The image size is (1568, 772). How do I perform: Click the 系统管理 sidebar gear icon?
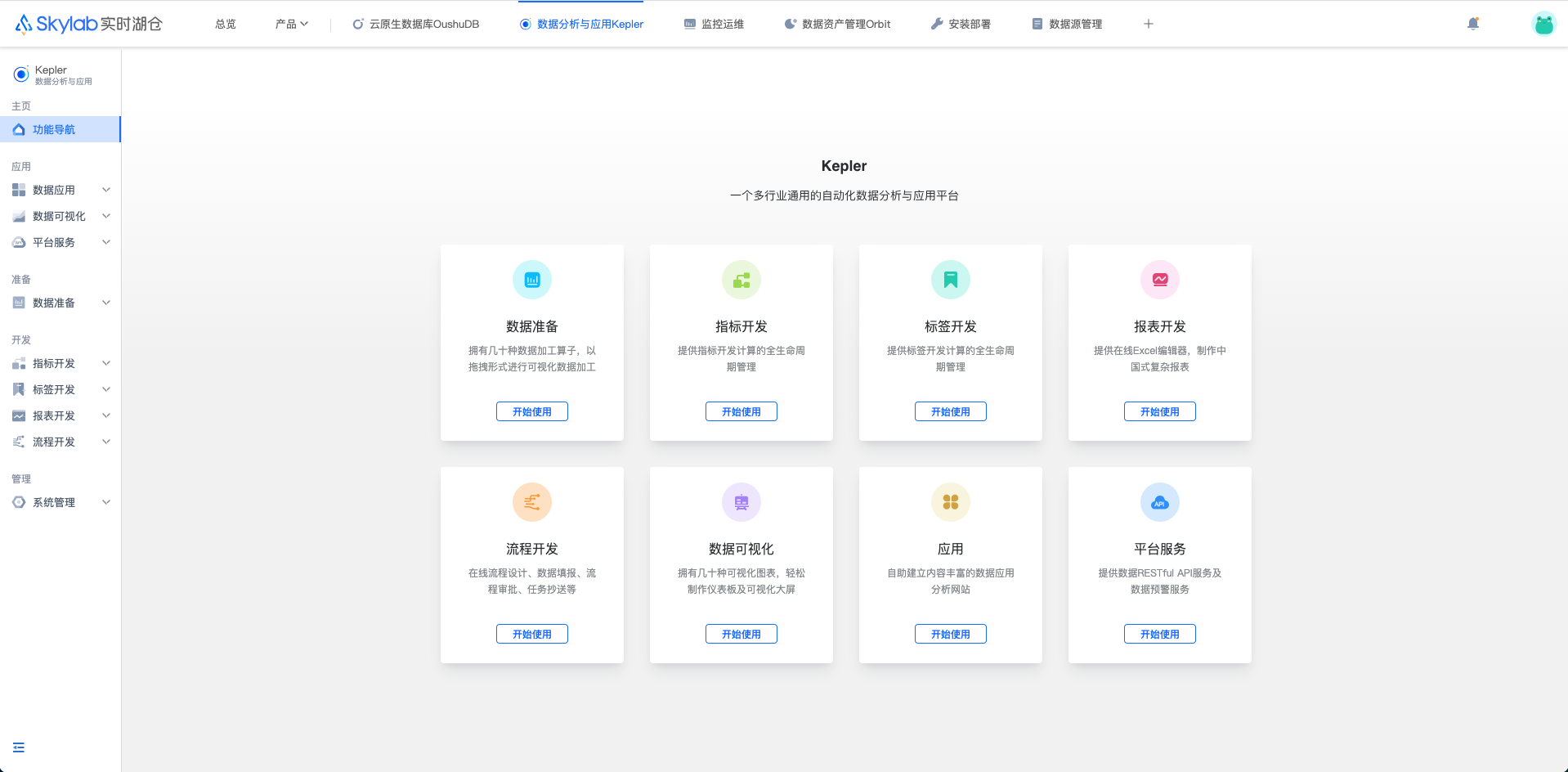click(19, 502)
